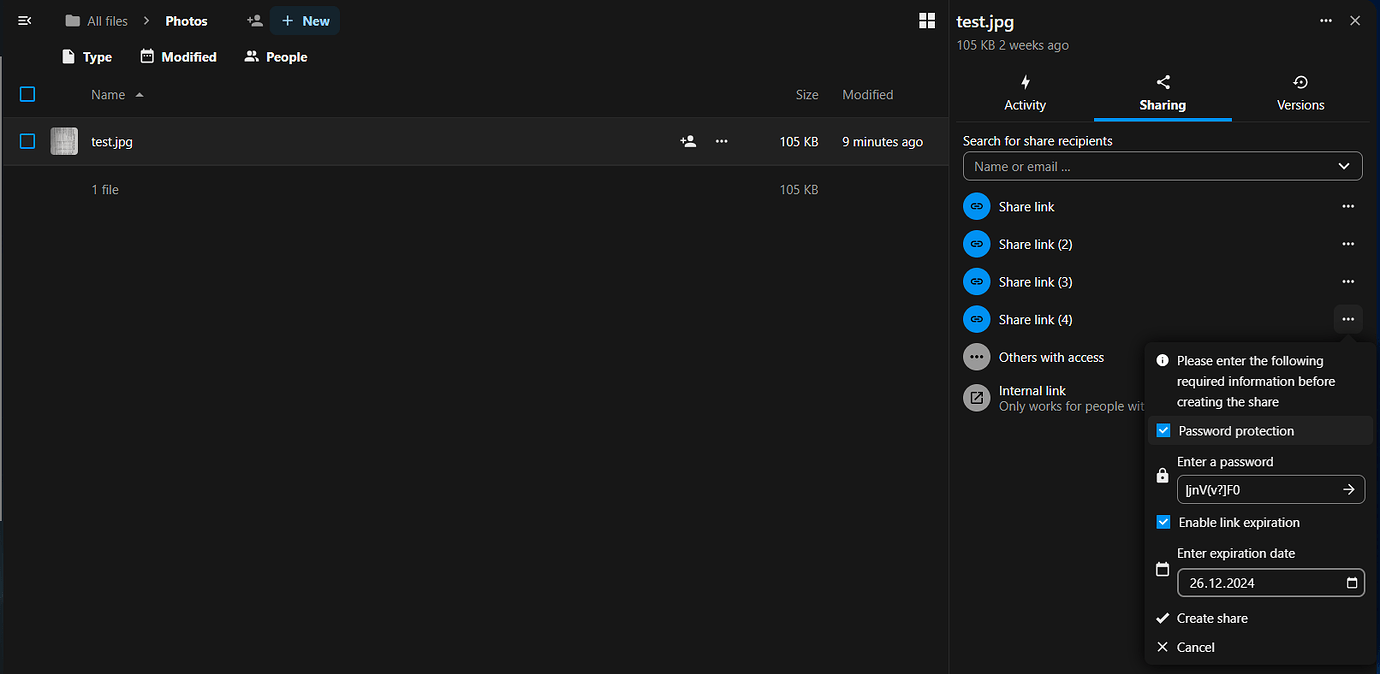This screenshot has width=1380, height=674.
Task: Open sidebar more options for test.jpg
Action: [1326, 21]
